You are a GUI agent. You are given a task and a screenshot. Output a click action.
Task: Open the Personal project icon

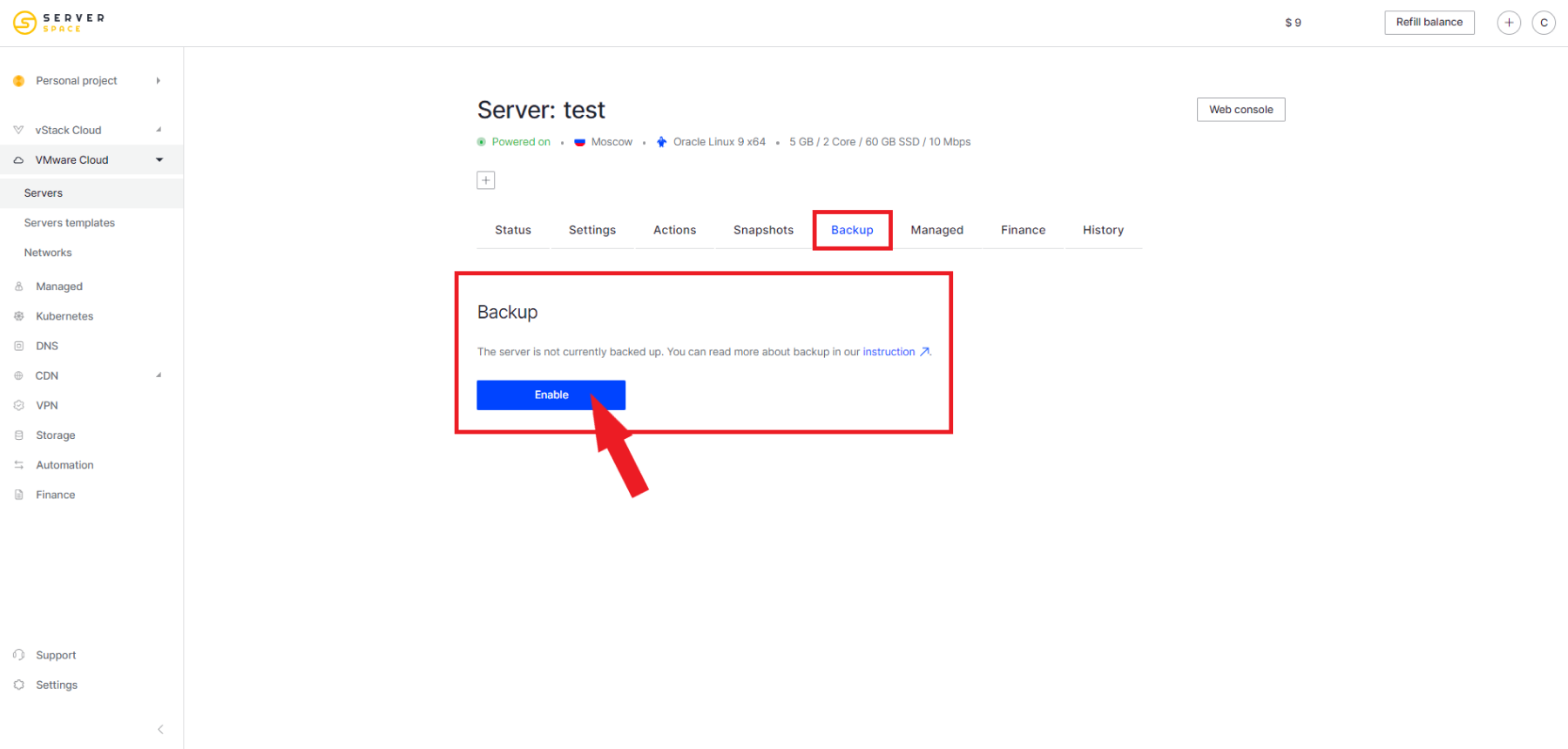coord(18,81)
